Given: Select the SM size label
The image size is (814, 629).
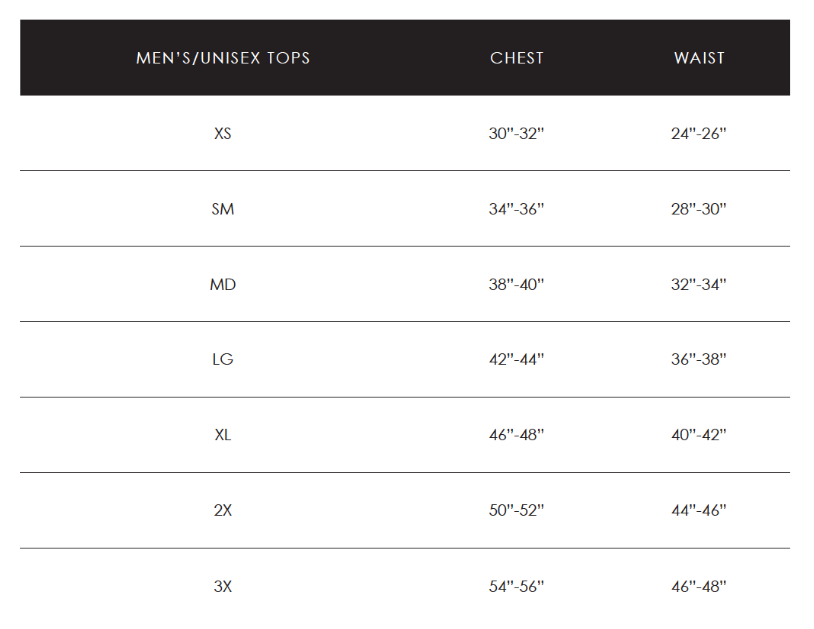Looking at the screenshot, I should [223, 209].
